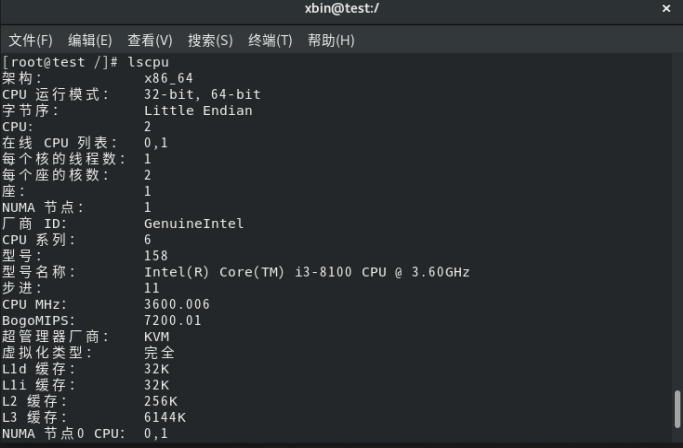Open the 帮助(H) menu
683x448 pixels.
331,40
